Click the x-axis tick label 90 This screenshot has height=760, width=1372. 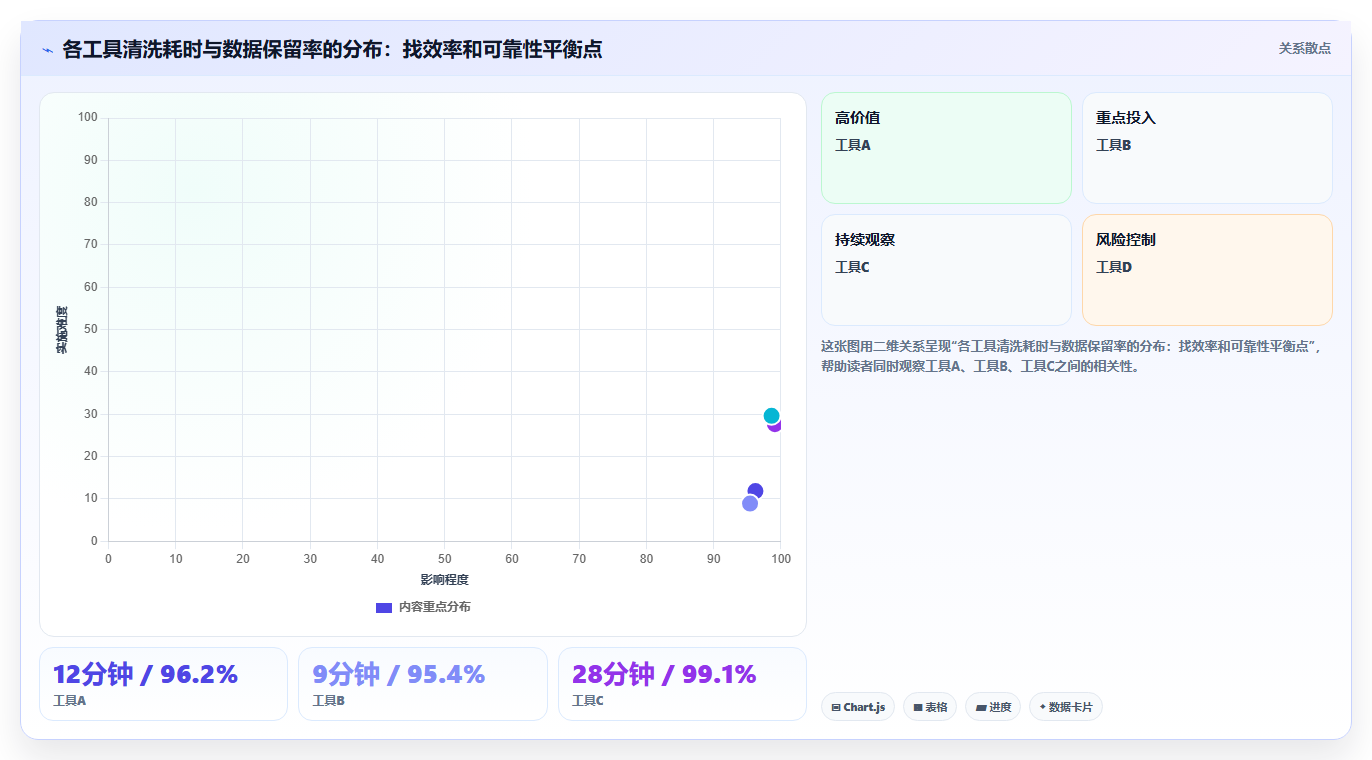click(x=713, y=559)
